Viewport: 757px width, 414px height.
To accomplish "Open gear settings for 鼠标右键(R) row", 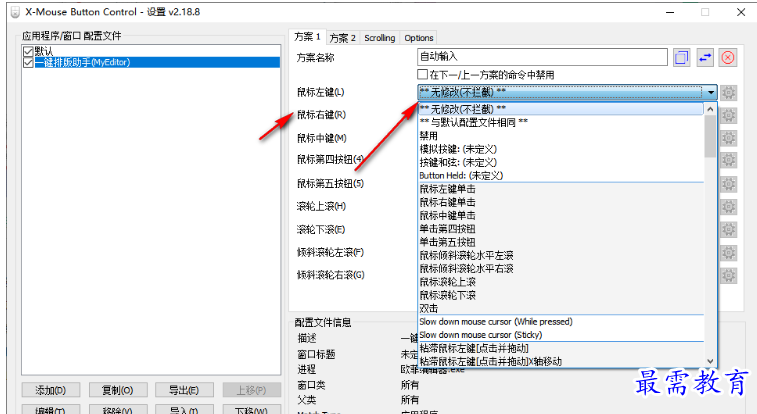I will click(x=729, y=115).
